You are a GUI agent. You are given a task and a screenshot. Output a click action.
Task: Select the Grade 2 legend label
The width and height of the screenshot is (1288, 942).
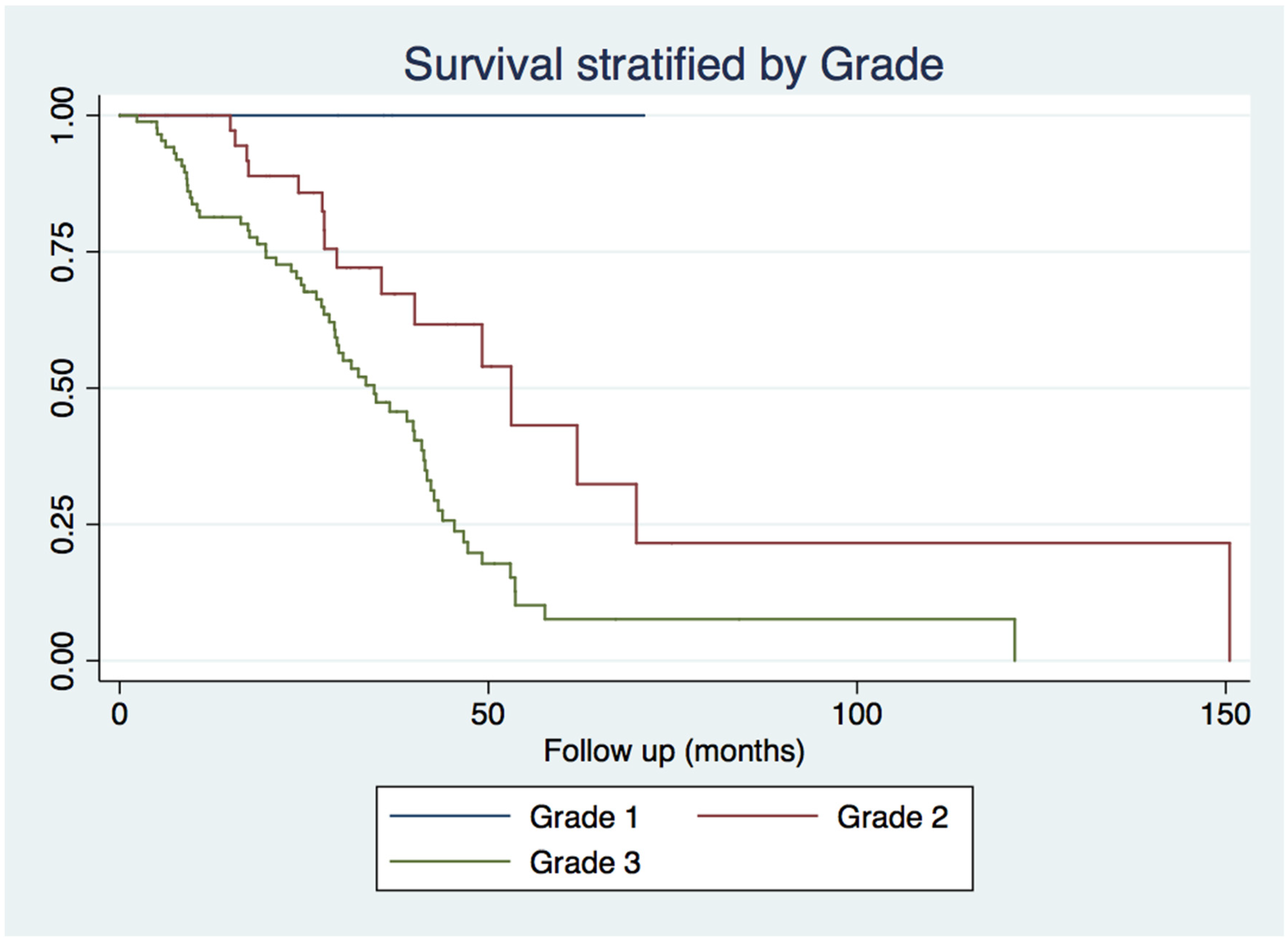pyautogui.click(x=893, y=817)
